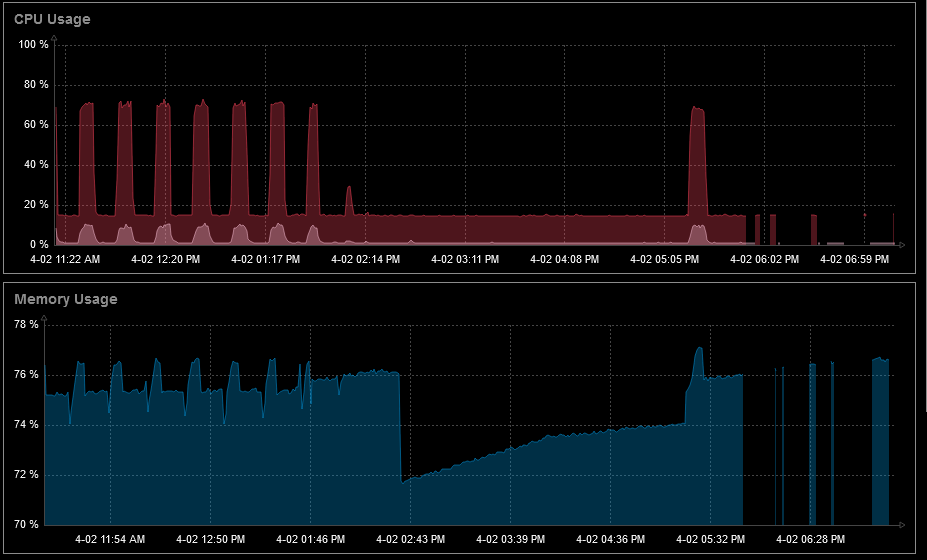Select the 4-02 06:28 PM memory axis label
This screenshot has height=560, width=927.
coord(811,539)
